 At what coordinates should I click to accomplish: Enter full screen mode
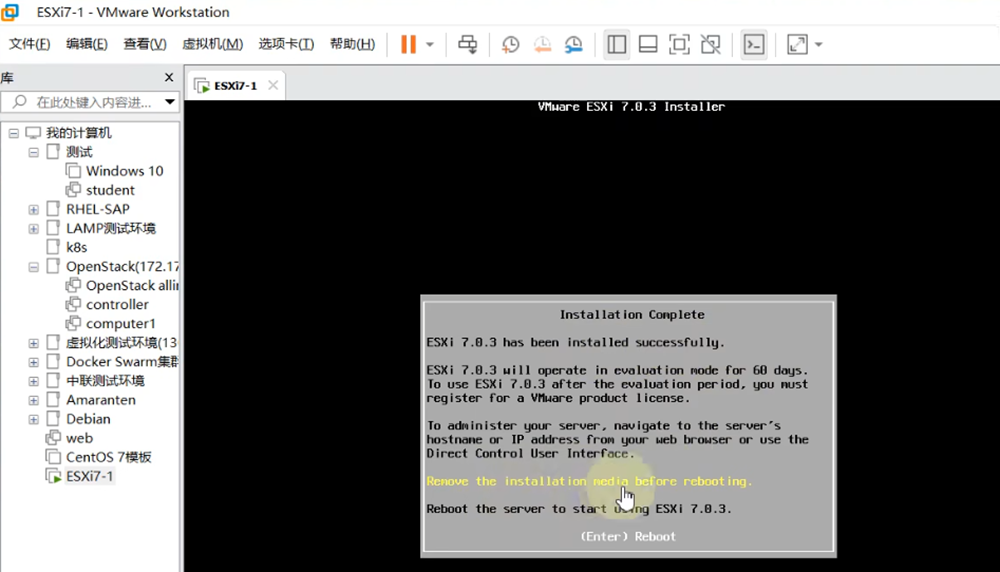coord(679,44)
